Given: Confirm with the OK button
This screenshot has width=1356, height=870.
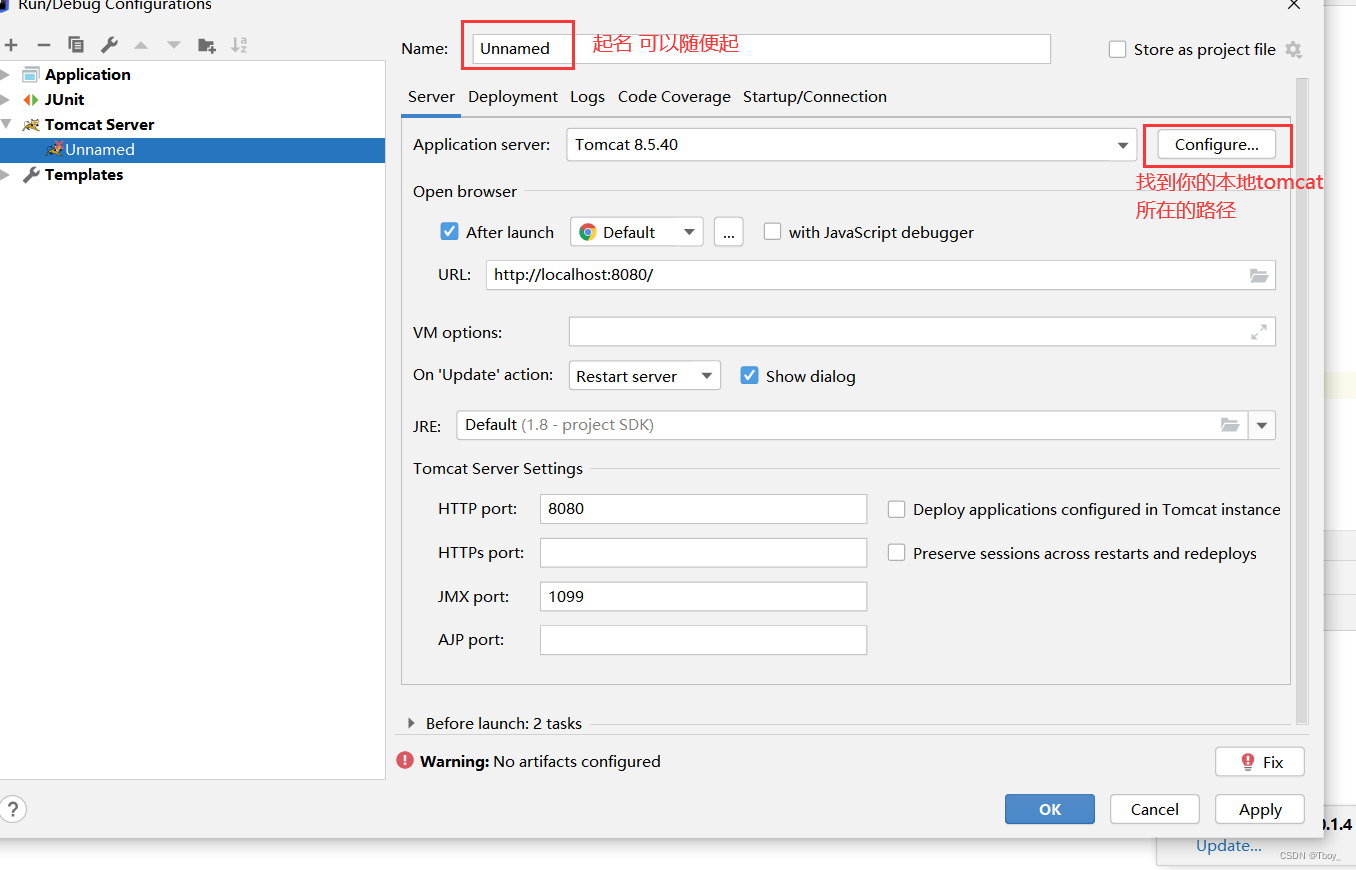Looking at the screenshot, I should coord(1050,809).
